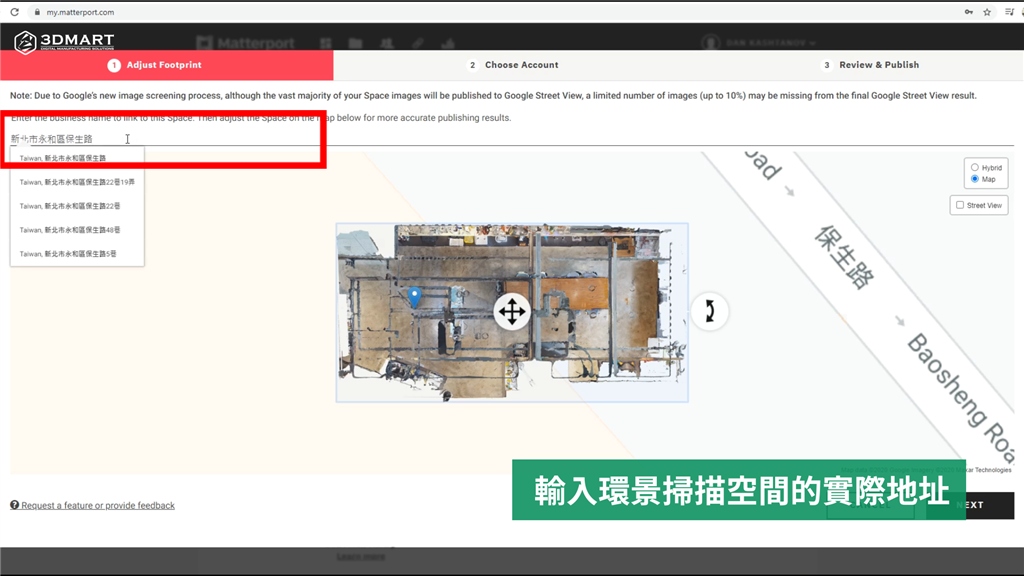Click the question mark help icon near feedback
Viewport: 1024px width, 576px height.
(x=14, y=505)
